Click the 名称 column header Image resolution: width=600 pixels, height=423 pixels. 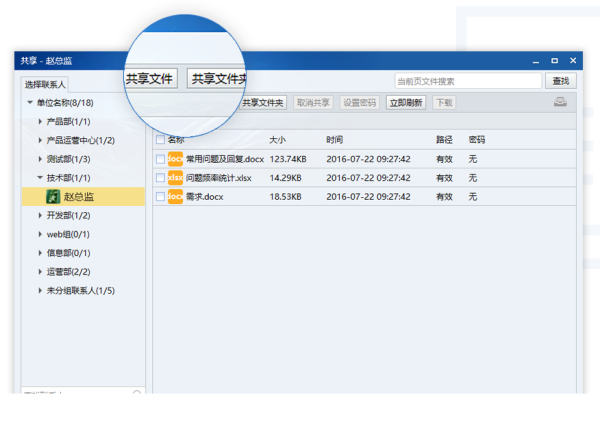[176, 140]
